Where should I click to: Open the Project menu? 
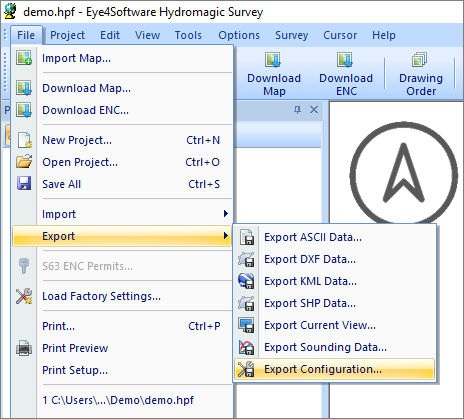click(x=67, y=35)
